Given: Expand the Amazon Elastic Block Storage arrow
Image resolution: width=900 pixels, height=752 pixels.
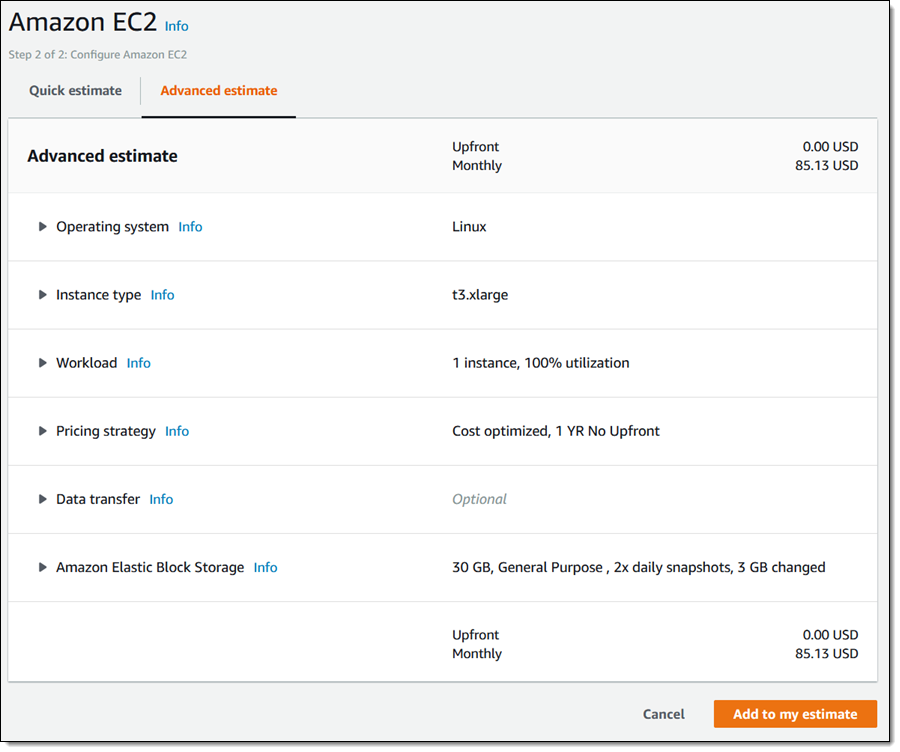Looking at the screenshot, I should coord(43,567).
